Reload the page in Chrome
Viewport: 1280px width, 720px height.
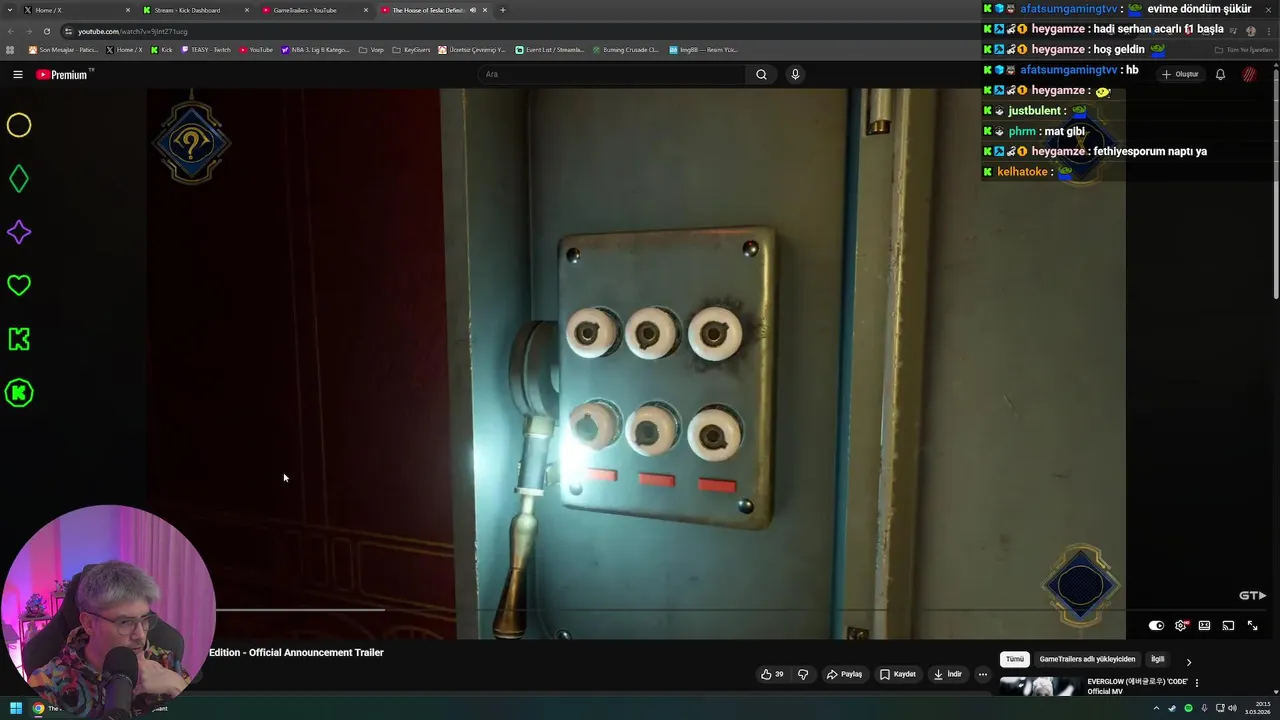tap(46, 31)
